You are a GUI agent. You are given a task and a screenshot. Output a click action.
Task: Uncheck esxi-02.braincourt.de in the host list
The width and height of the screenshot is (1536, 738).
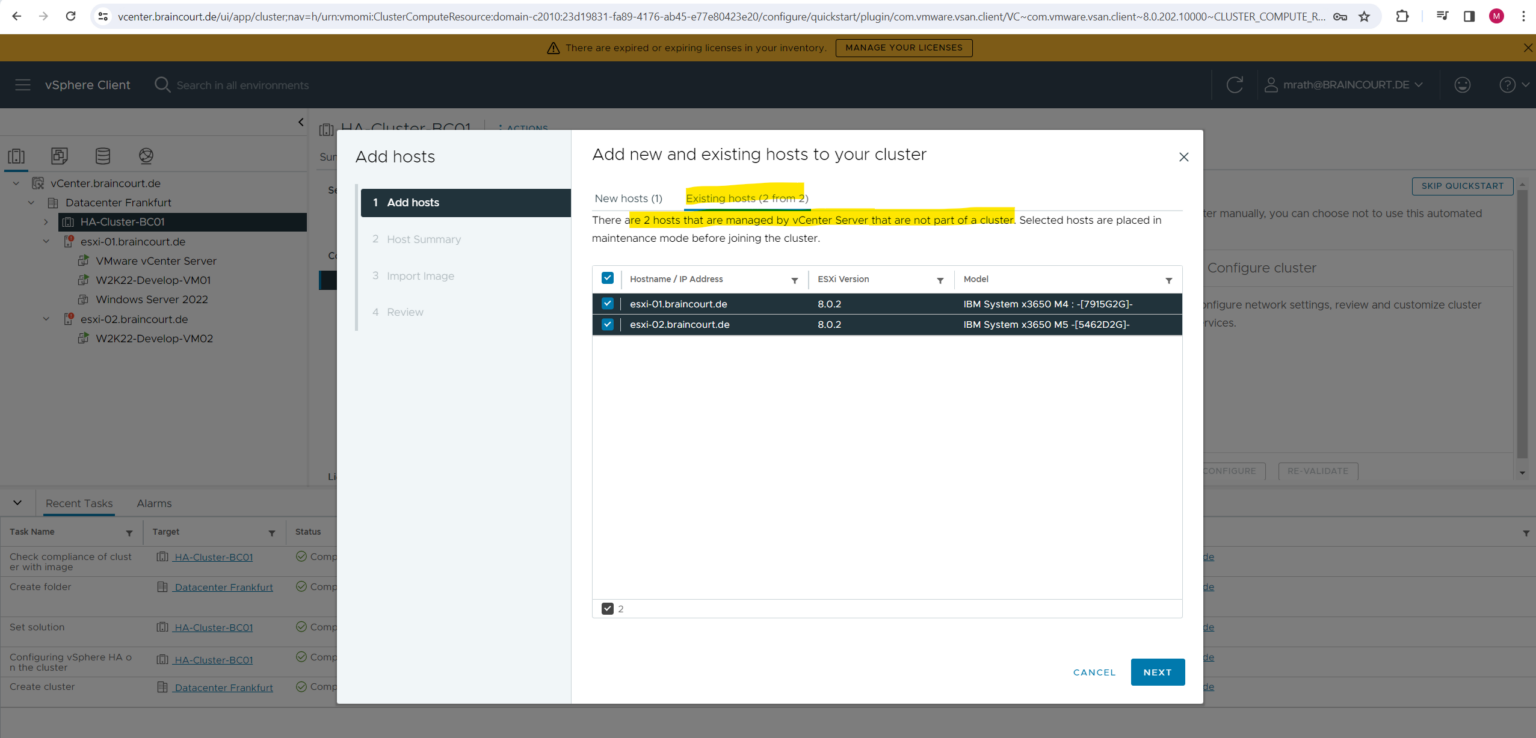coord(607,323)
